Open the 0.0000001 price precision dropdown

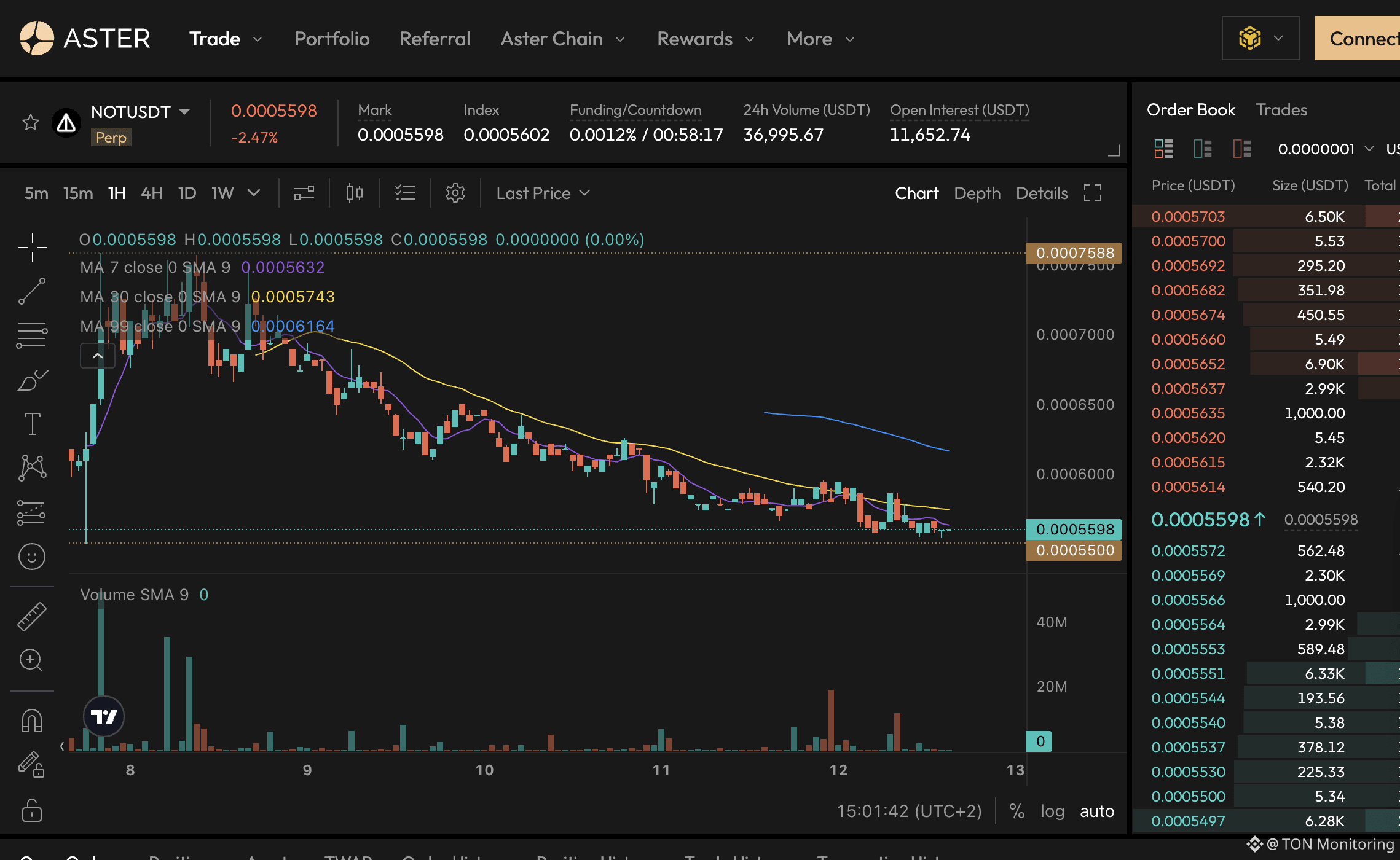[x=1326, y=149]
